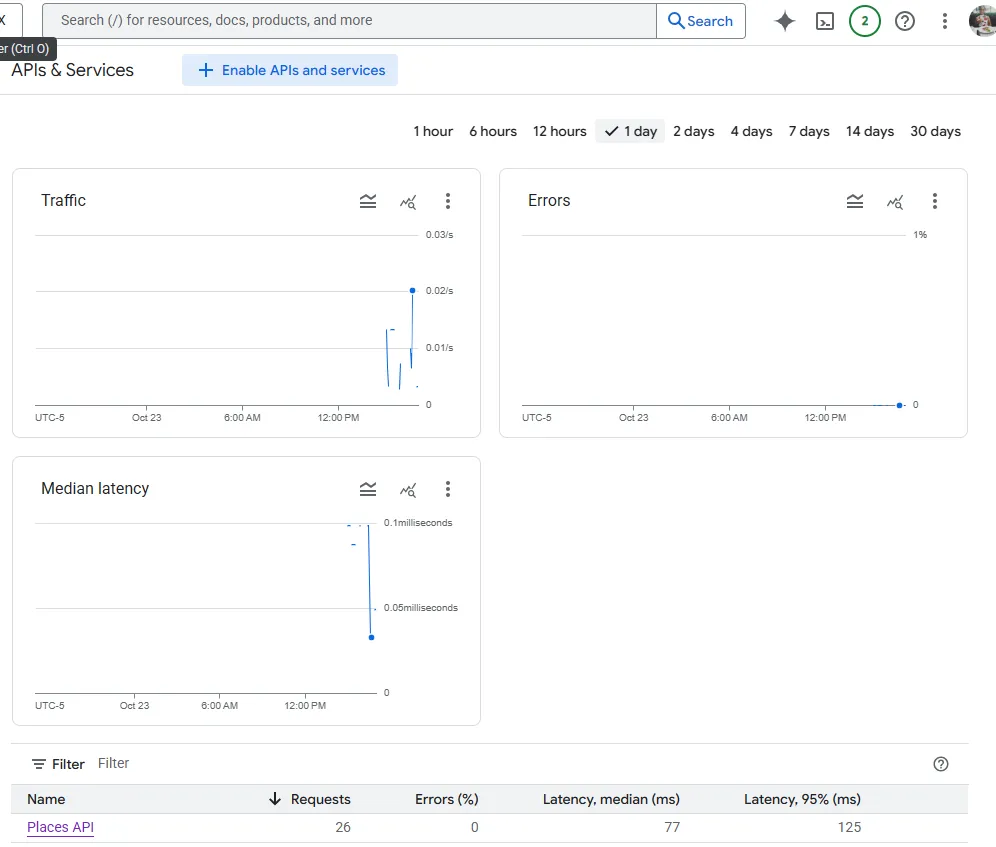
Task: Select the 2 days tab
Action: pos(693,131)
